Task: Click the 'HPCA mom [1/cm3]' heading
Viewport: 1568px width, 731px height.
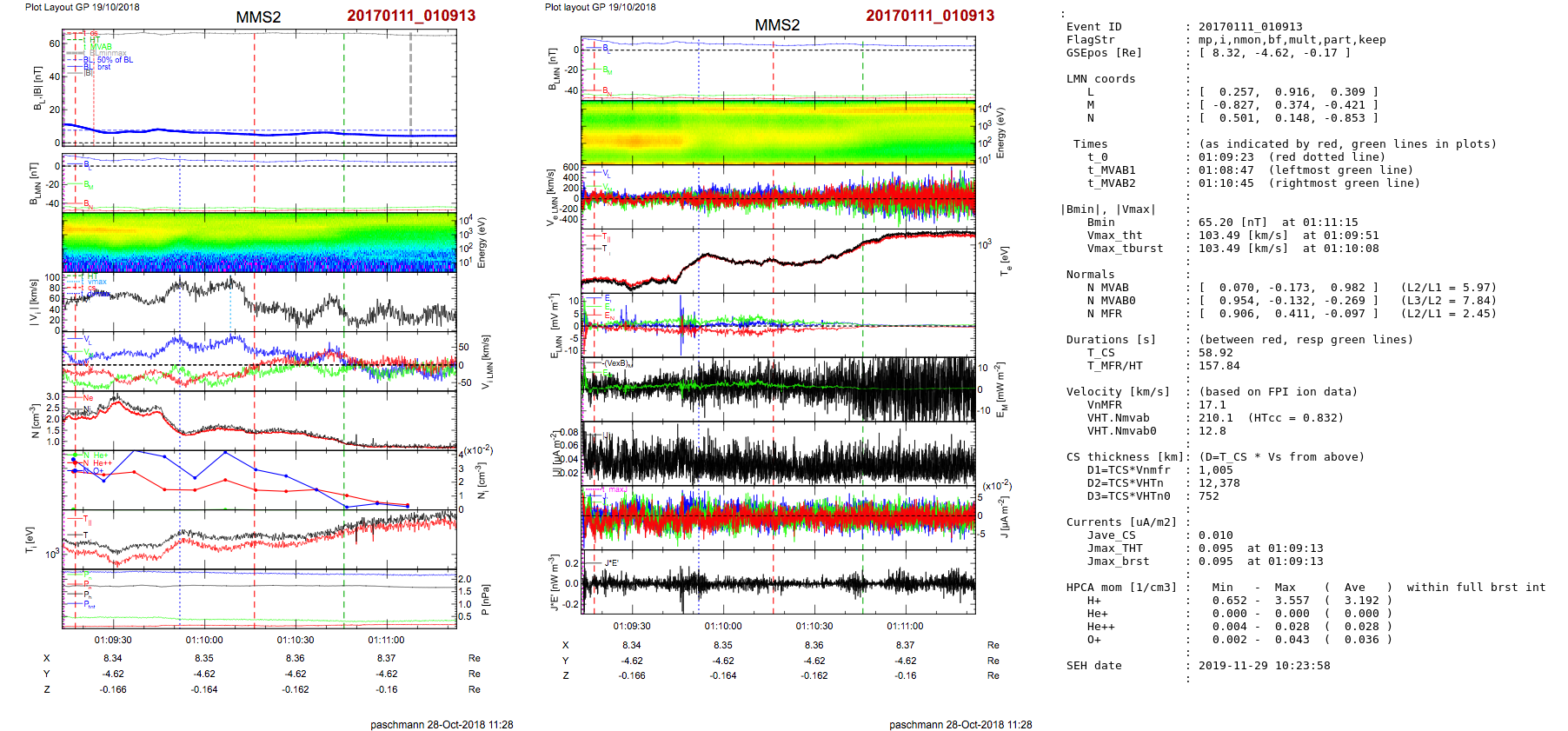Action: coord(1122,588)
